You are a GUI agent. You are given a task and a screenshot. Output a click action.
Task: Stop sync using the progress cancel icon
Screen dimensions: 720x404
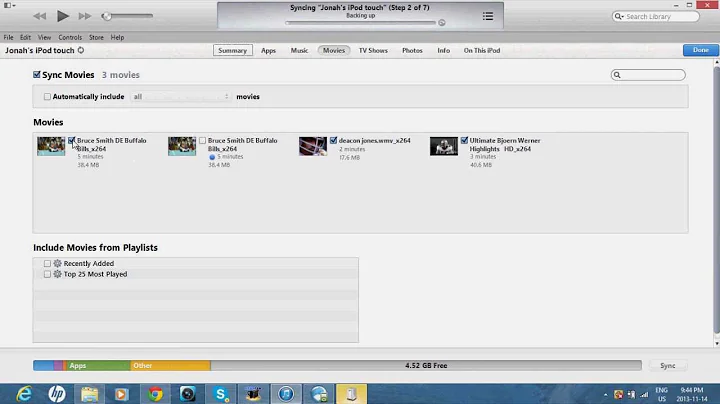442,22
